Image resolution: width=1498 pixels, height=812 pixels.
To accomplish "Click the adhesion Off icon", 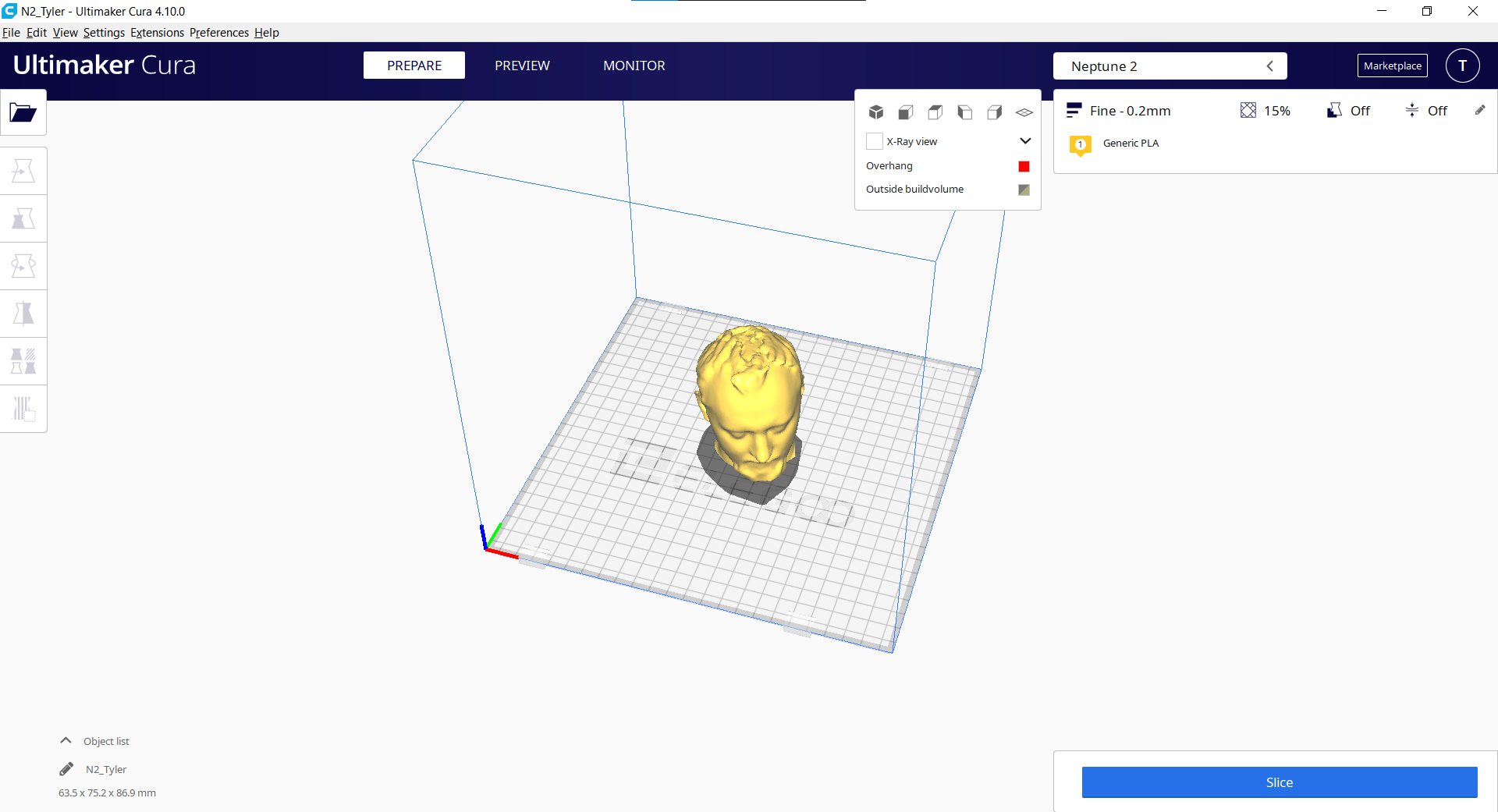I will pyautogui.click(x=1412, y=111).
